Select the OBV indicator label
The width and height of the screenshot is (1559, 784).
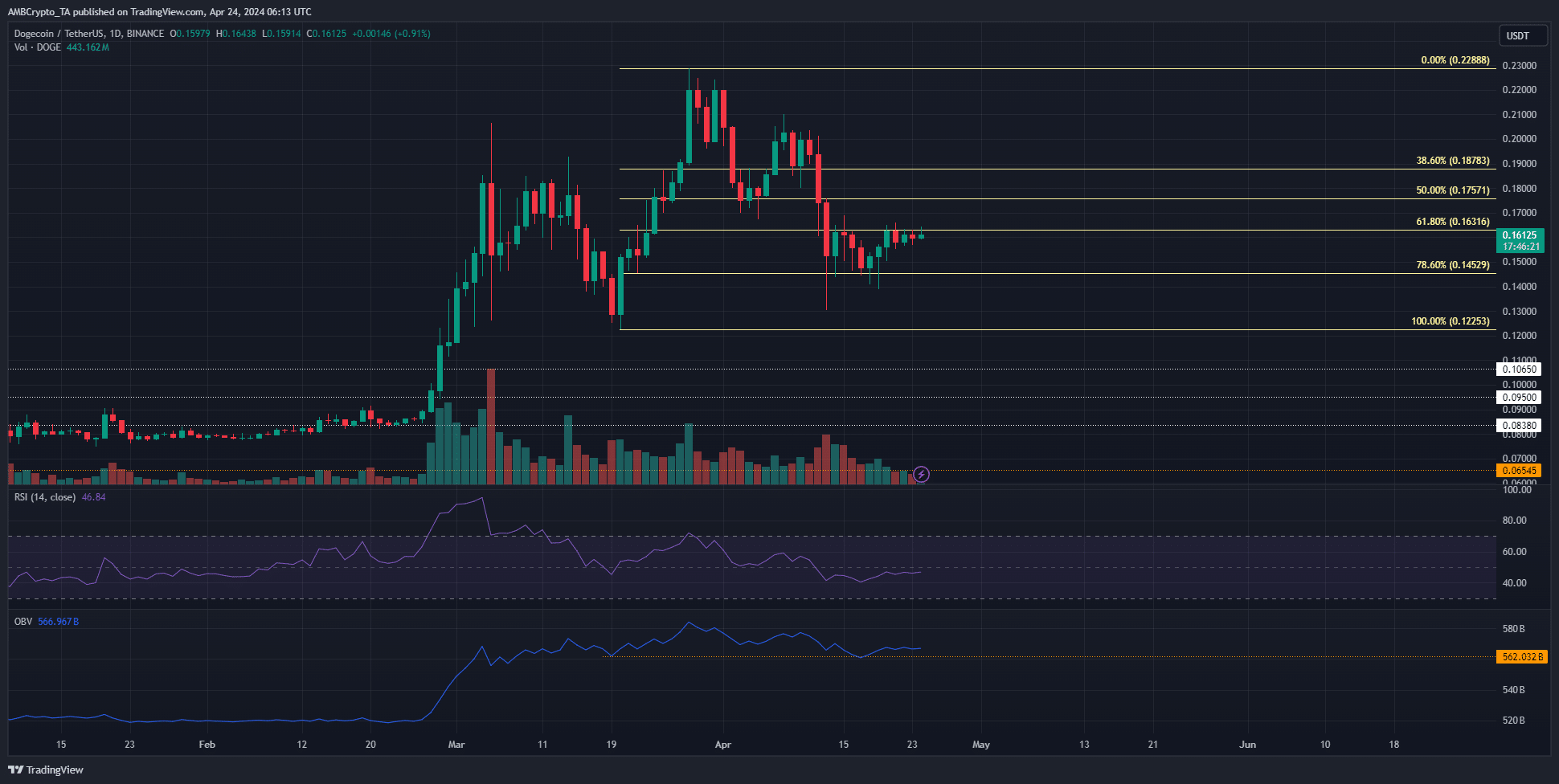coord(23,622)
